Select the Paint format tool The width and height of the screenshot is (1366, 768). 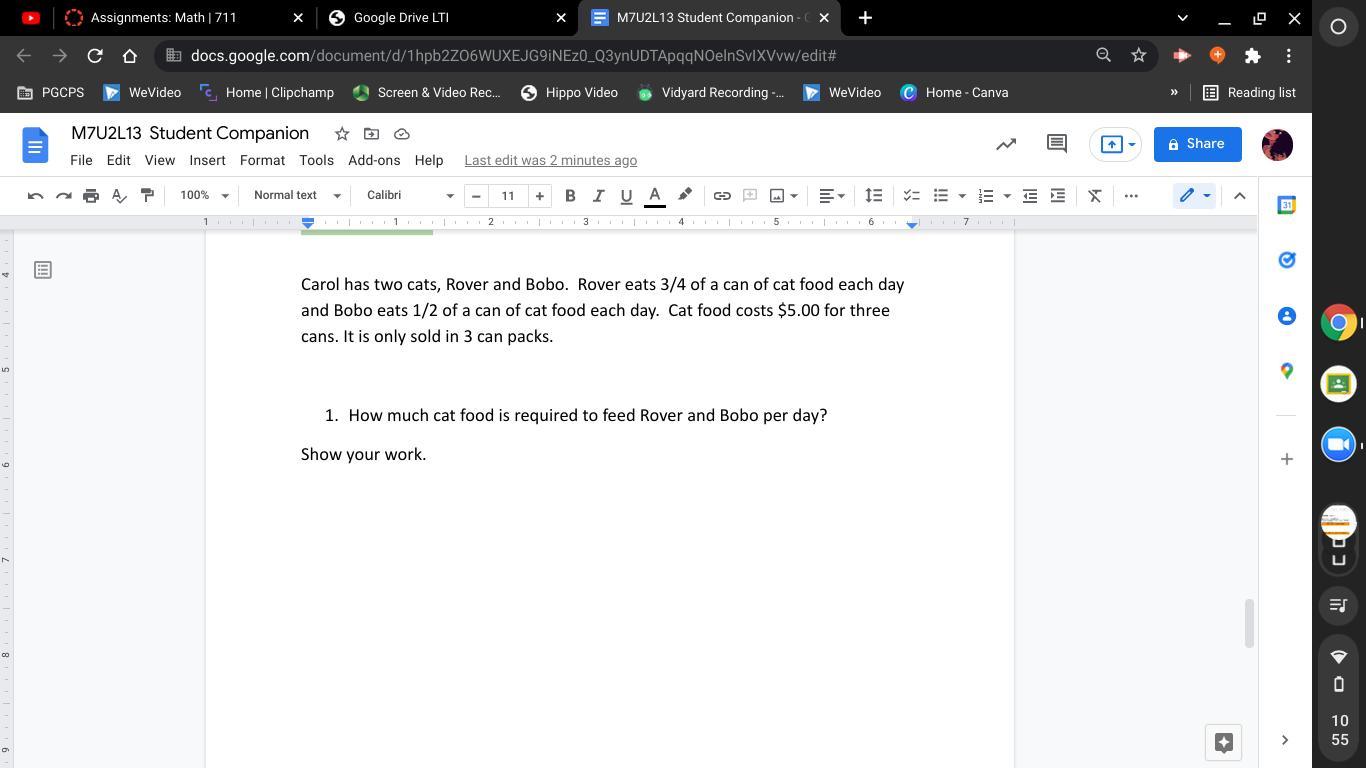pyautogui.click(x=147, y=196)
